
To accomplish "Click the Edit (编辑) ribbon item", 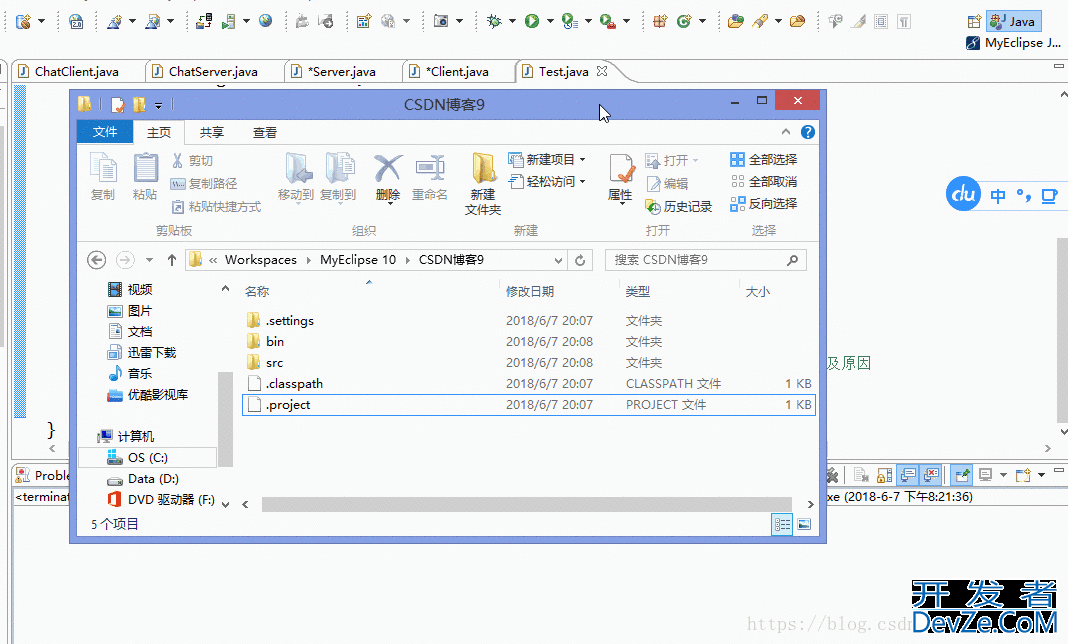I will point(667,183).
